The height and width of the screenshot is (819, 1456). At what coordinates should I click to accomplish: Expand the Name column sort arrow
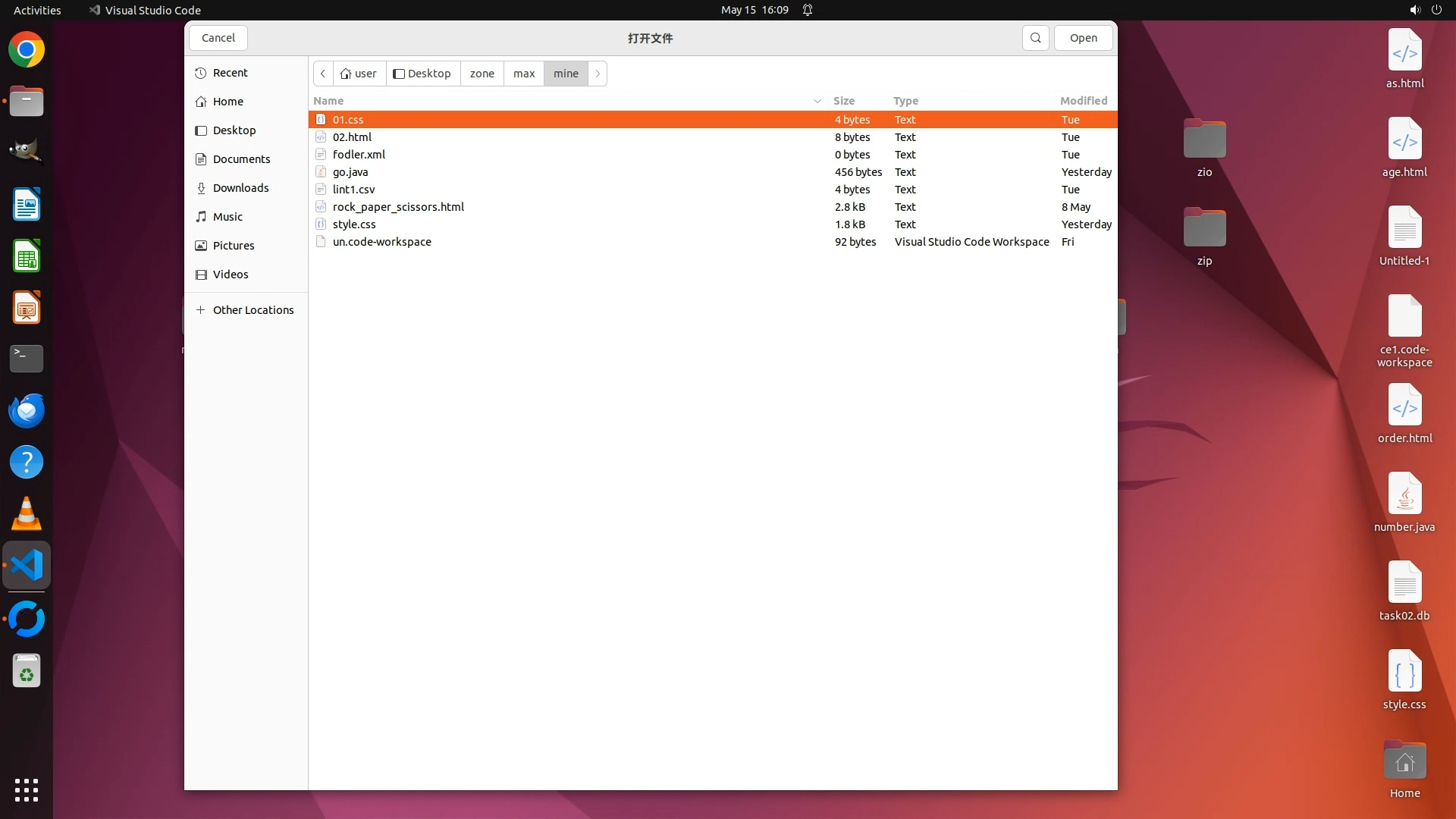[817, 101]
